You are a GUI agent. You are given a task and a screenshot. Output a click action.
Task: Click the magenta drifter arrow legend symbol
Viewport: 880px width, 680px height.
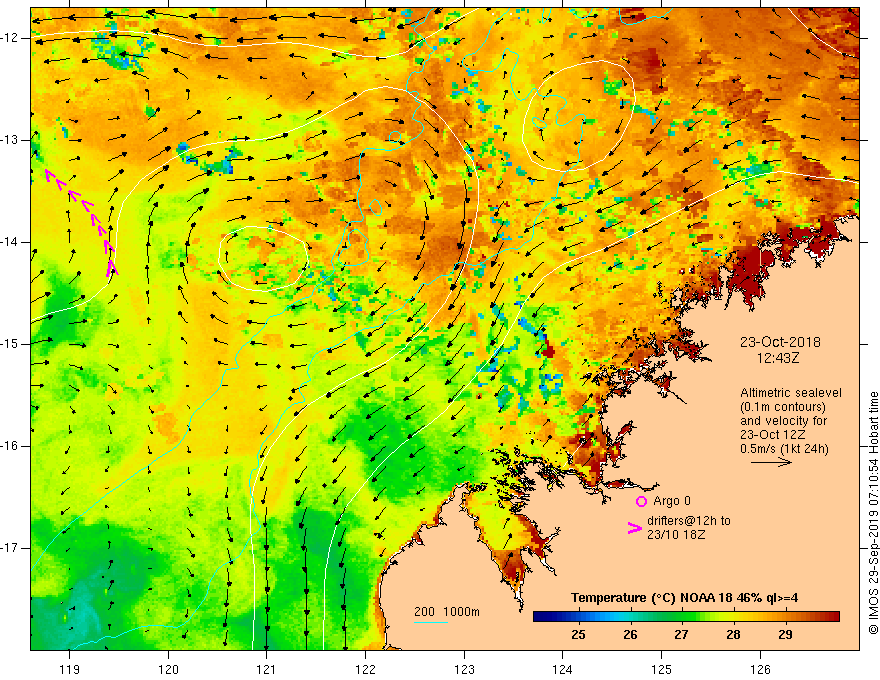tap(634, 528)
